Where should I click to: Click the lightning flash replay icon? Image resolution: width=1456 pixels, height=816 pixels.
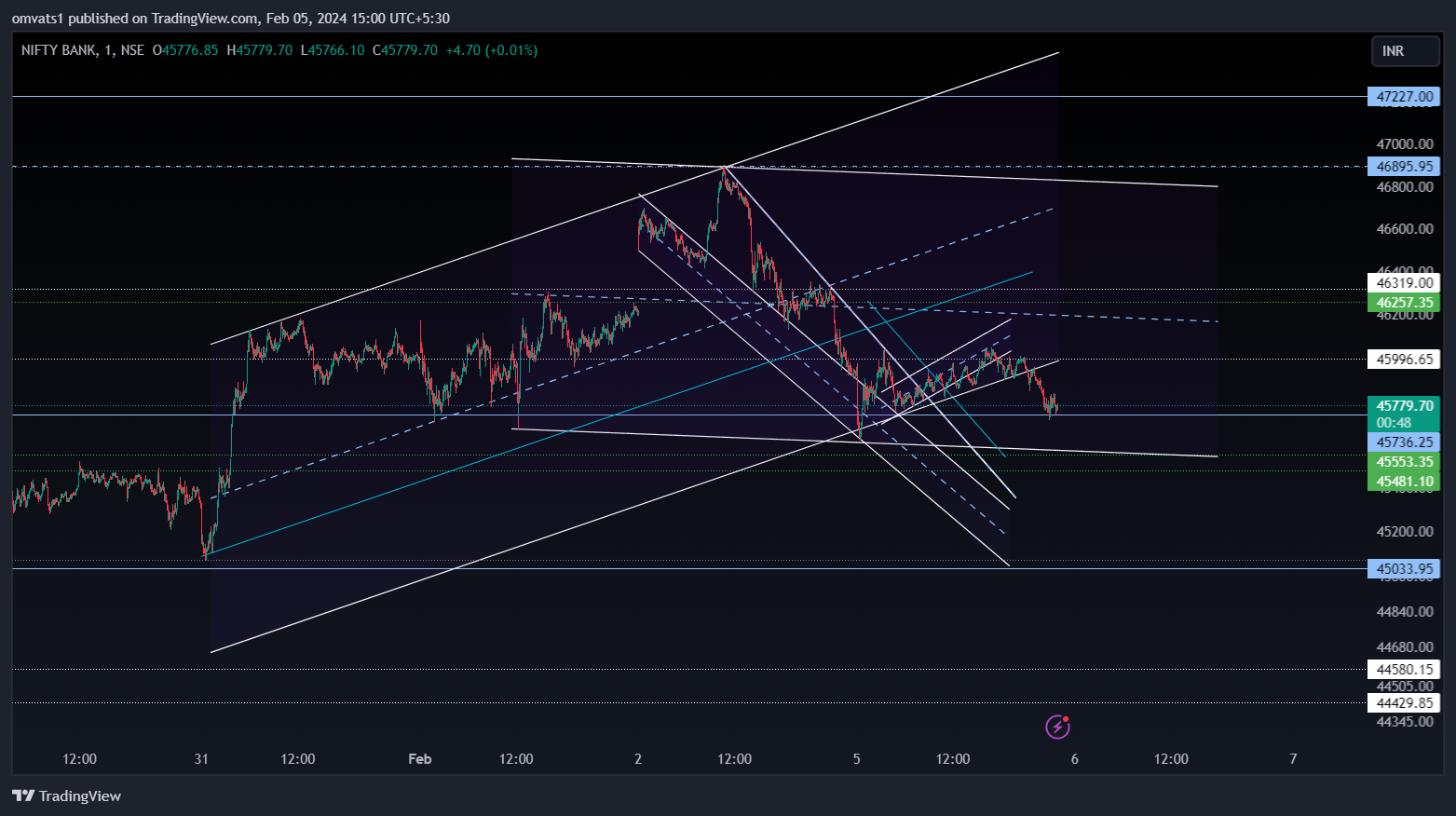pyautogui.click(x=1057, y=727)
